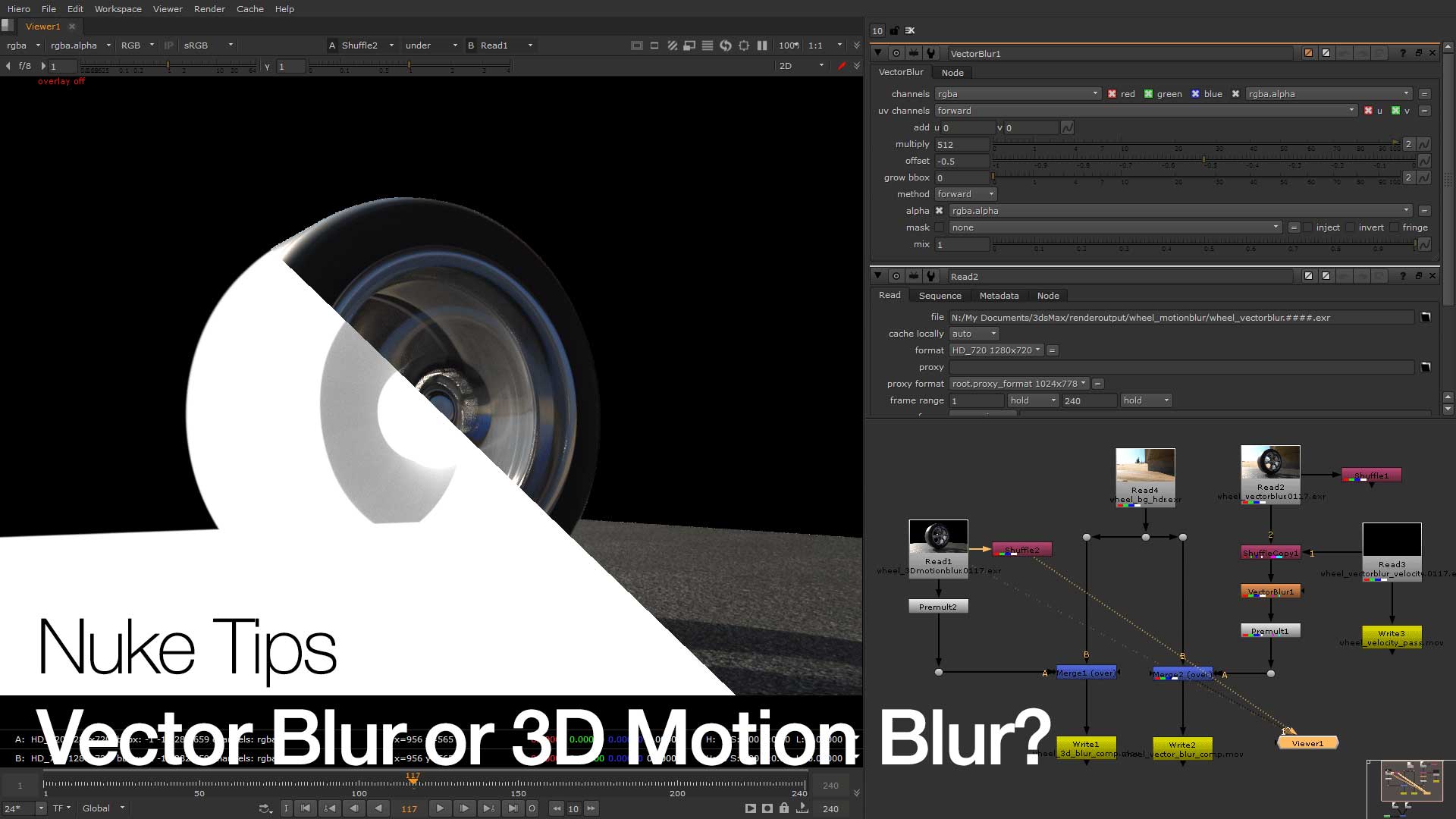Click the scanline list icon in viewer toolbar
The height and width of the screenshot is (819, 1456).
708,45
